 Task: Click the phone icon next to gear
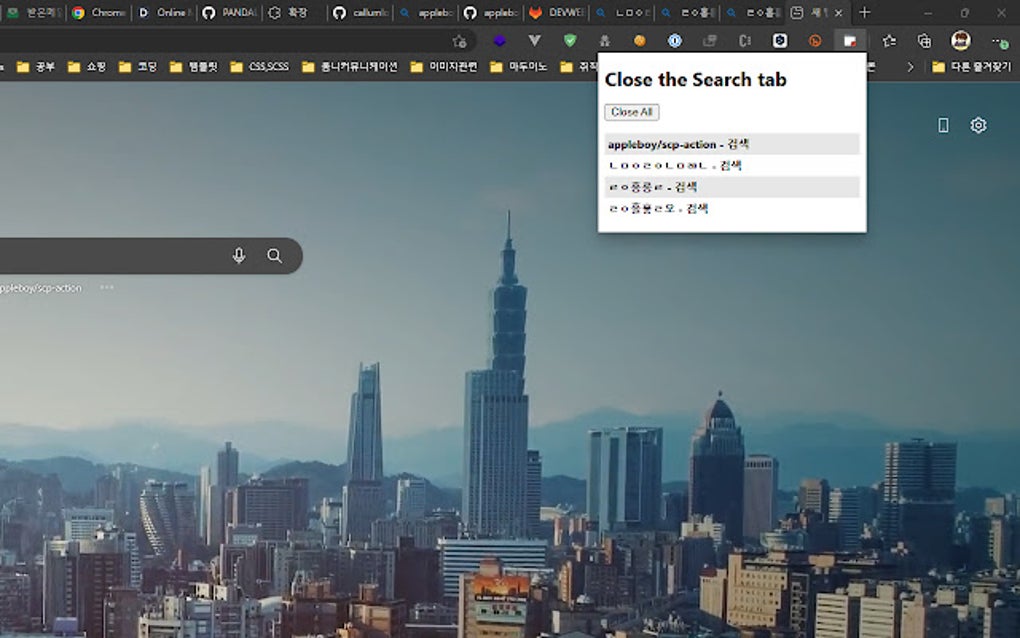(943, 125)
